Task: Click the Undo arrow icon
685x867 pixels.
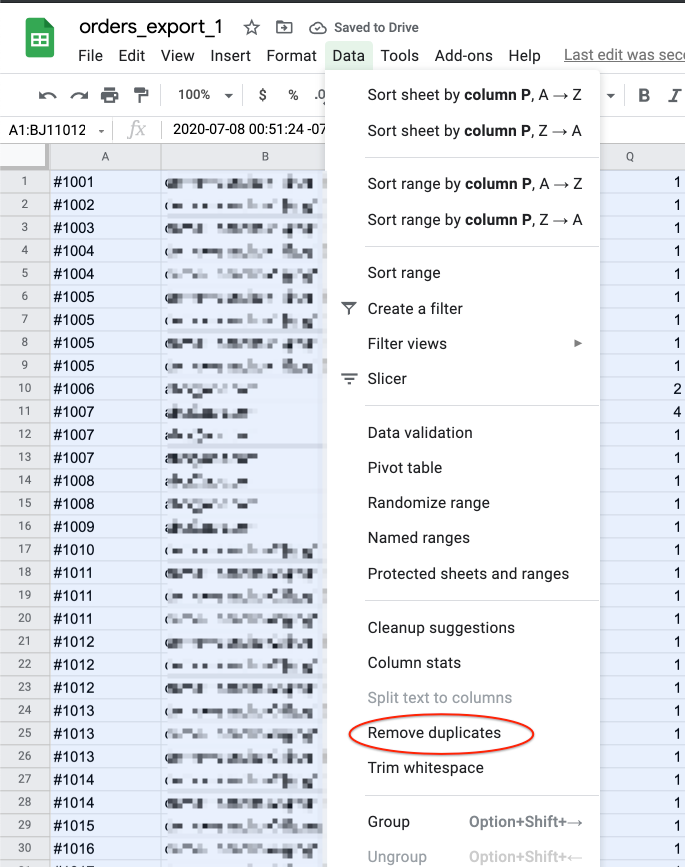Action: point(48,96)
